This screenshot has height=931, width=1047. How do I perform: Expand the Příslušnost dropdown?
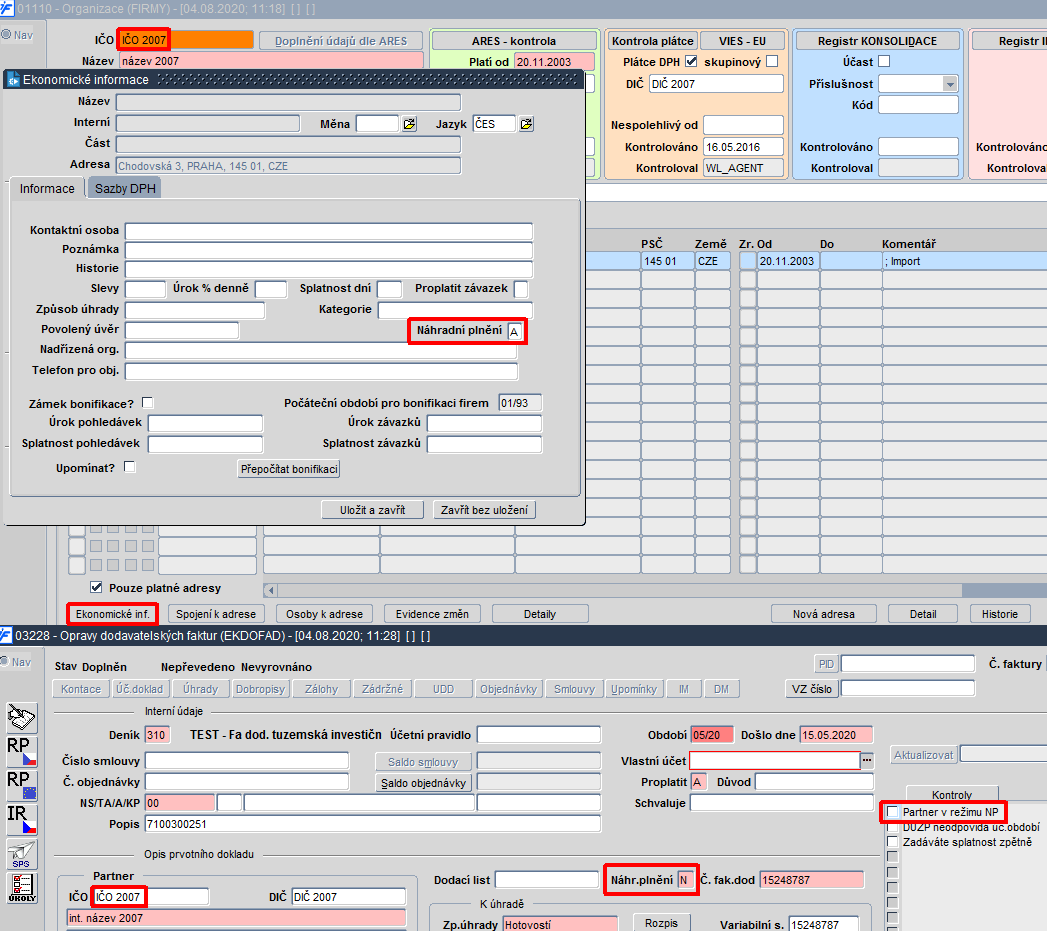(950, 84)
